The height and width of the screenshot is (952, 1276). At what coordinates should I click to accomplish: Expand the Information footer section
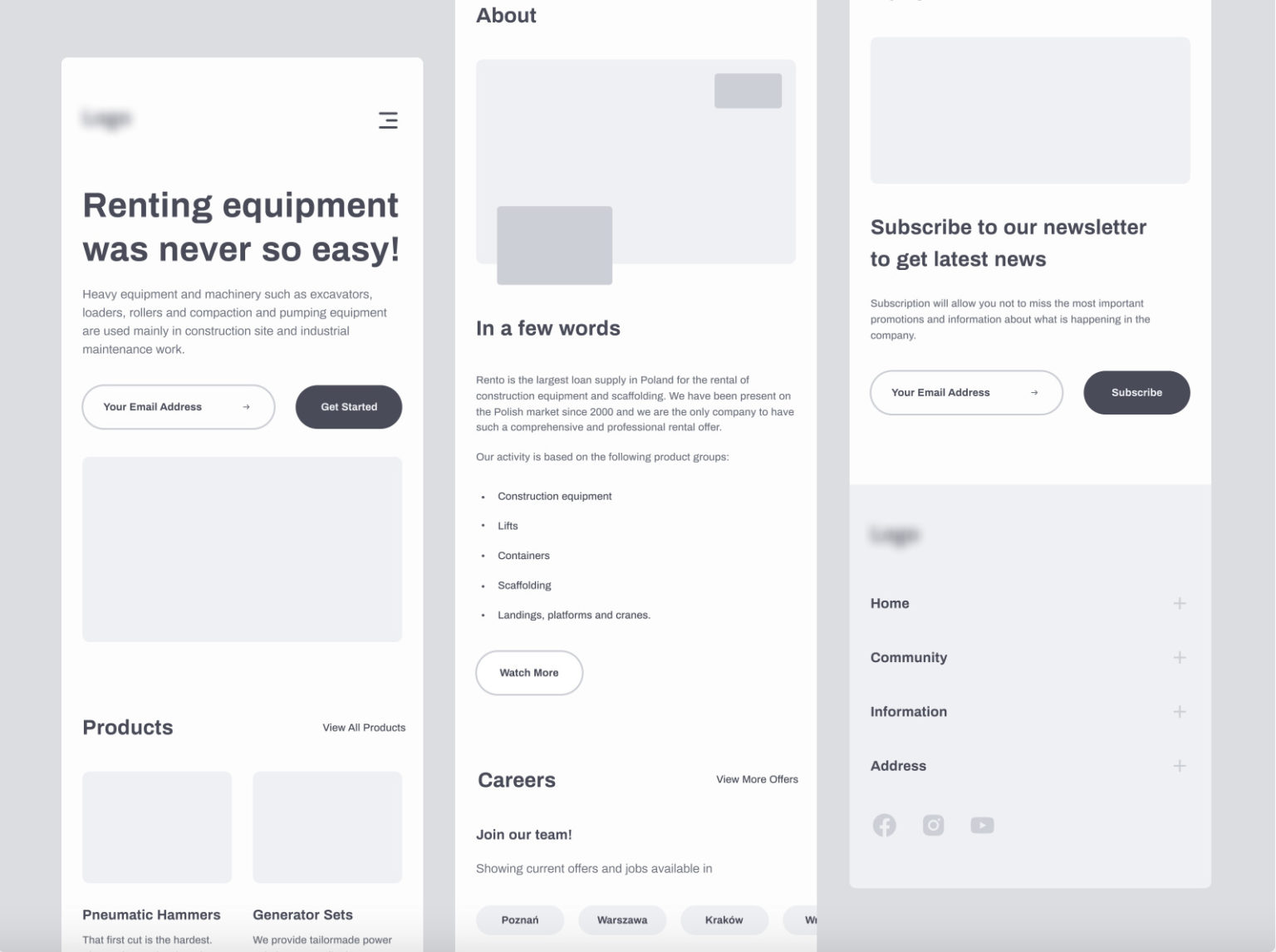click(x=1179, y=711)
